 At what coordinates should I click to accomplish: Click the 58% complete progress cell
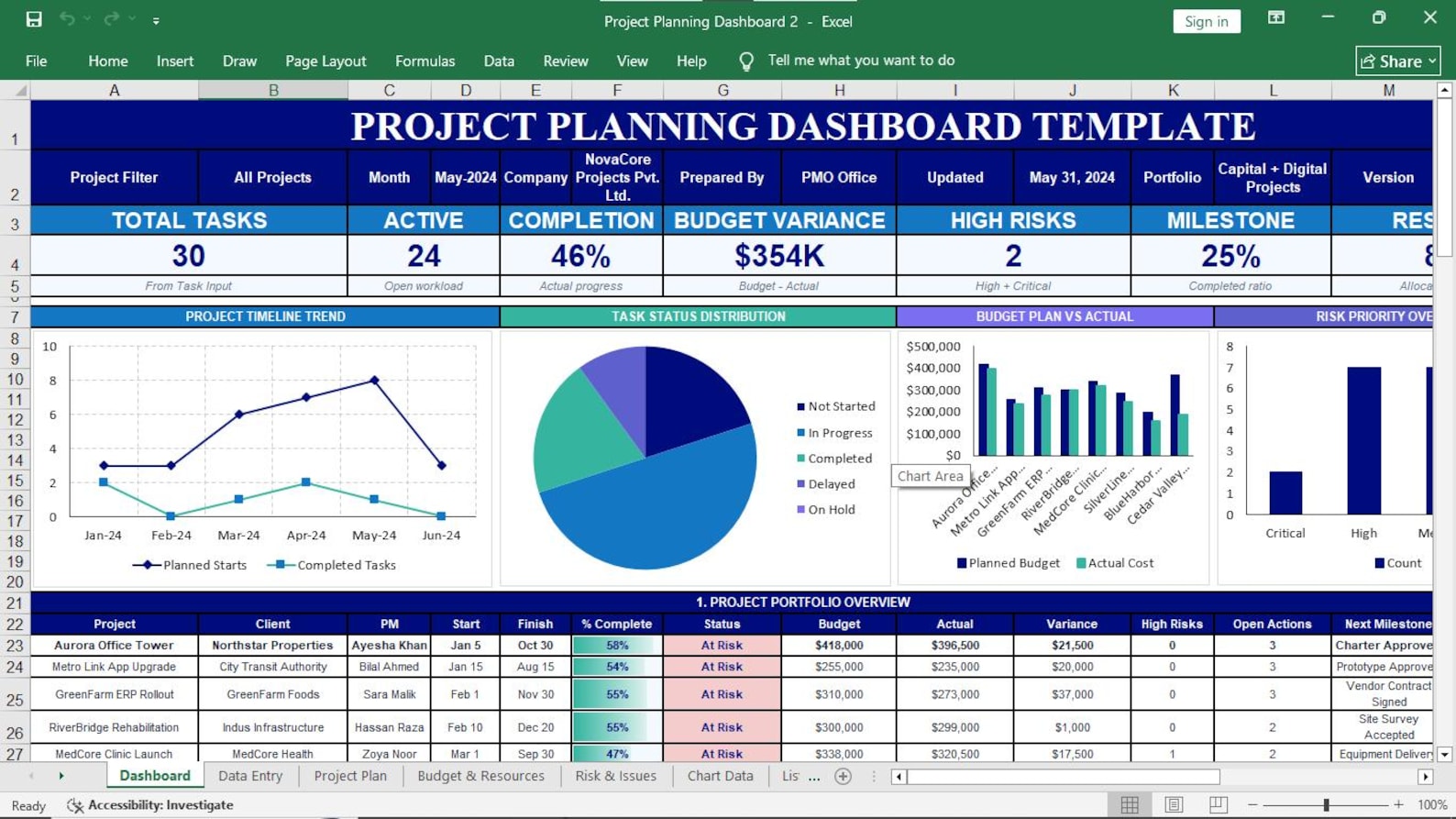point(617,645)
